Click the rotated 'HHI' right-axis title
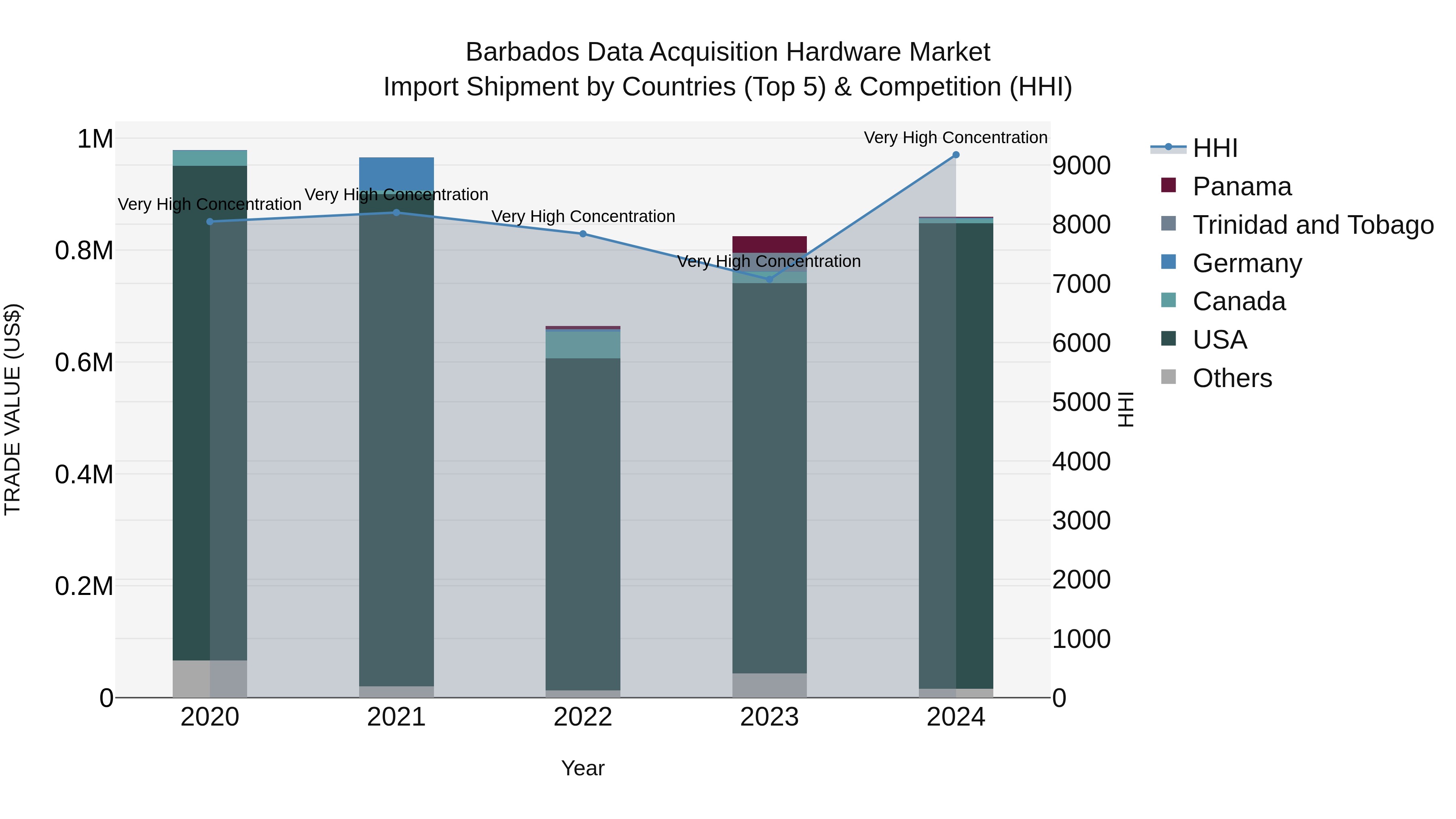The image size is (1456, 819). (1126, 409)
